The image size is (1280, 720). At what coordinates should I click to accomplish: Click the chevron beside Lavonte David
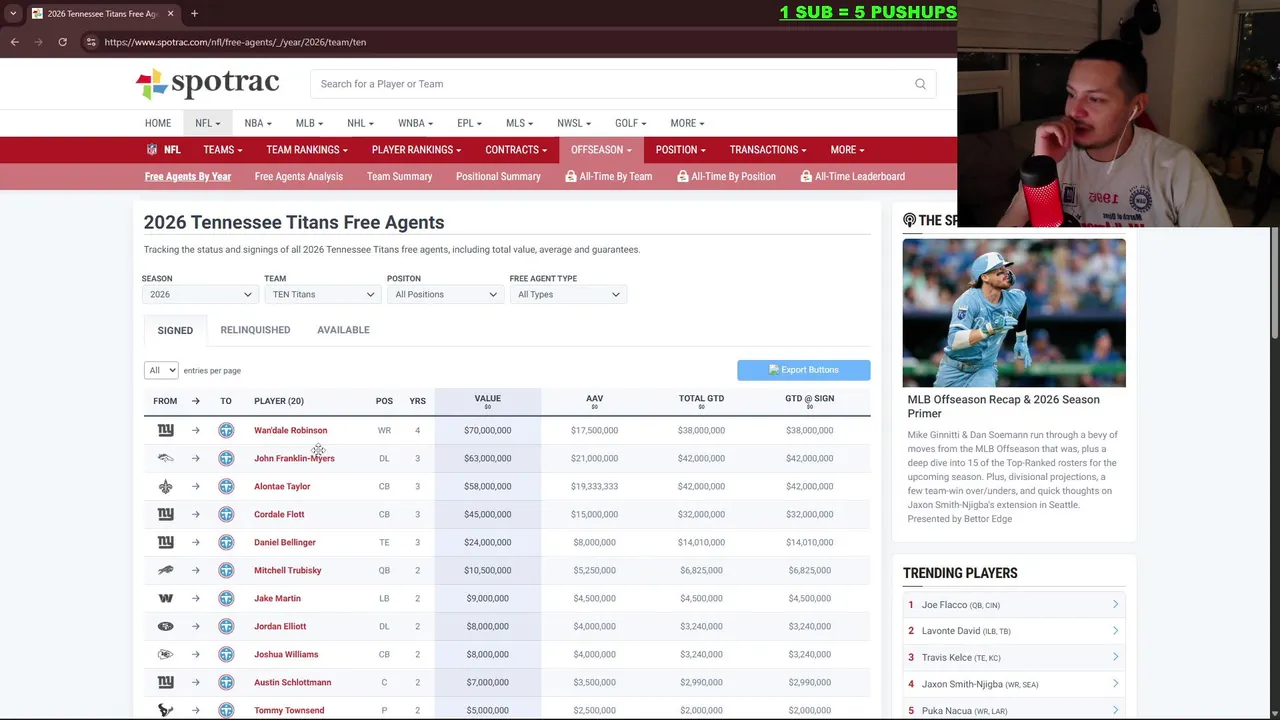coord(1115,631)
